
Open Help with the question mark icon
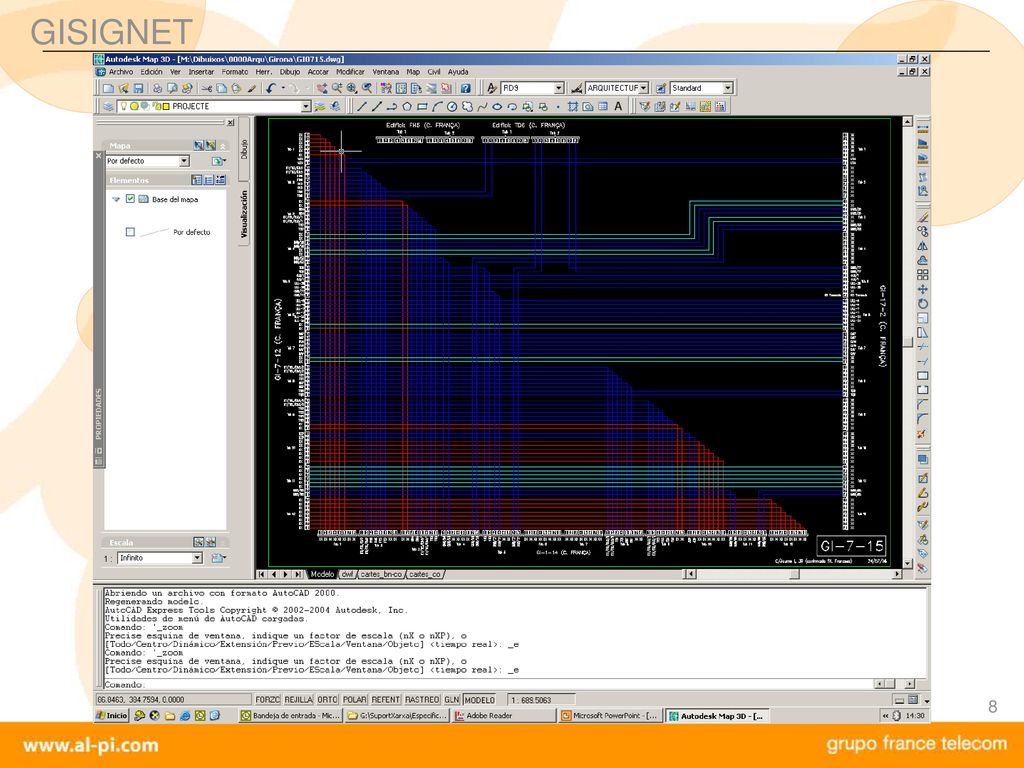coord(465,88)
